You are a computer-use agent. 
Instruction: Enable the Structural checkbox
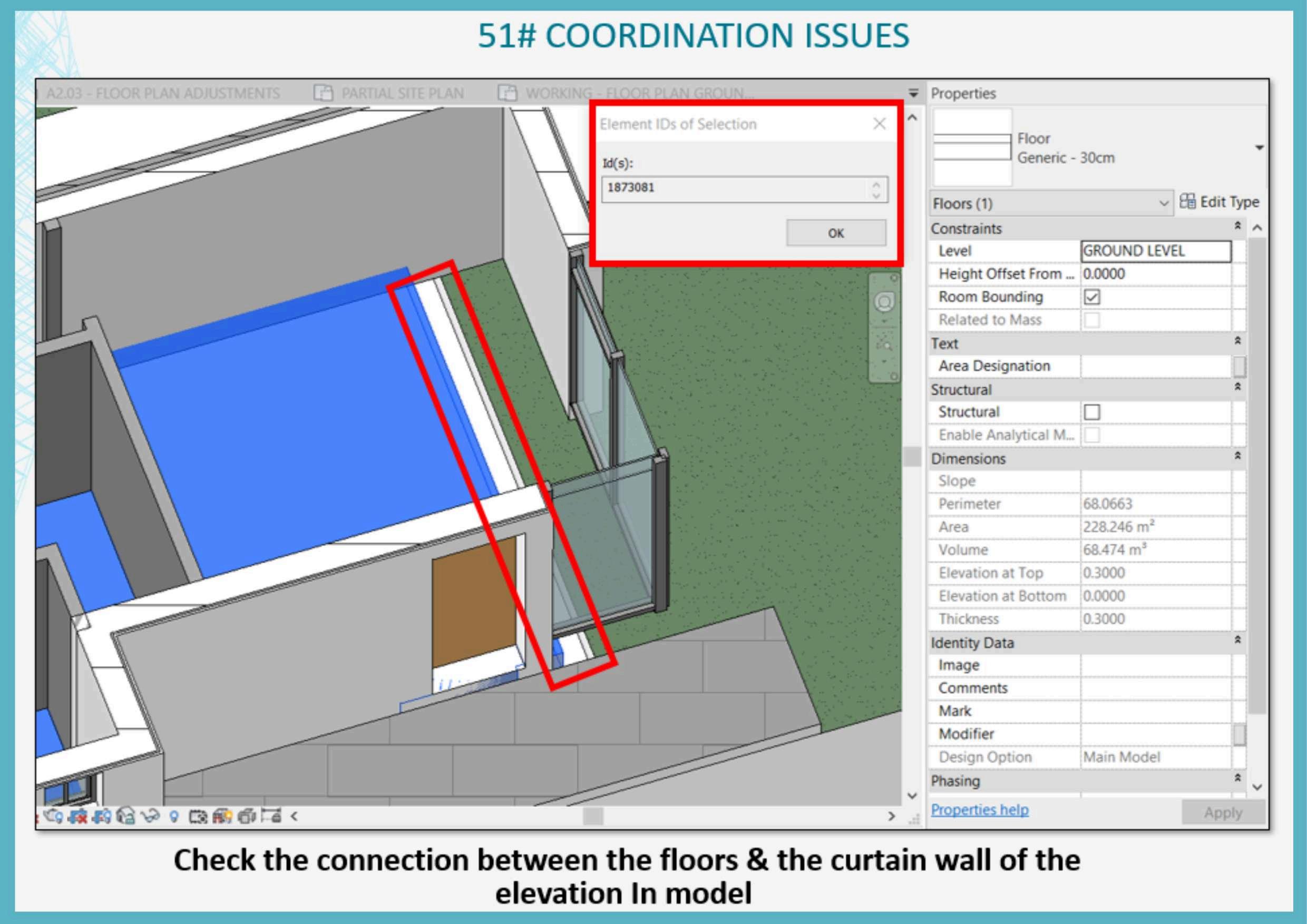tap(1091, 412)
